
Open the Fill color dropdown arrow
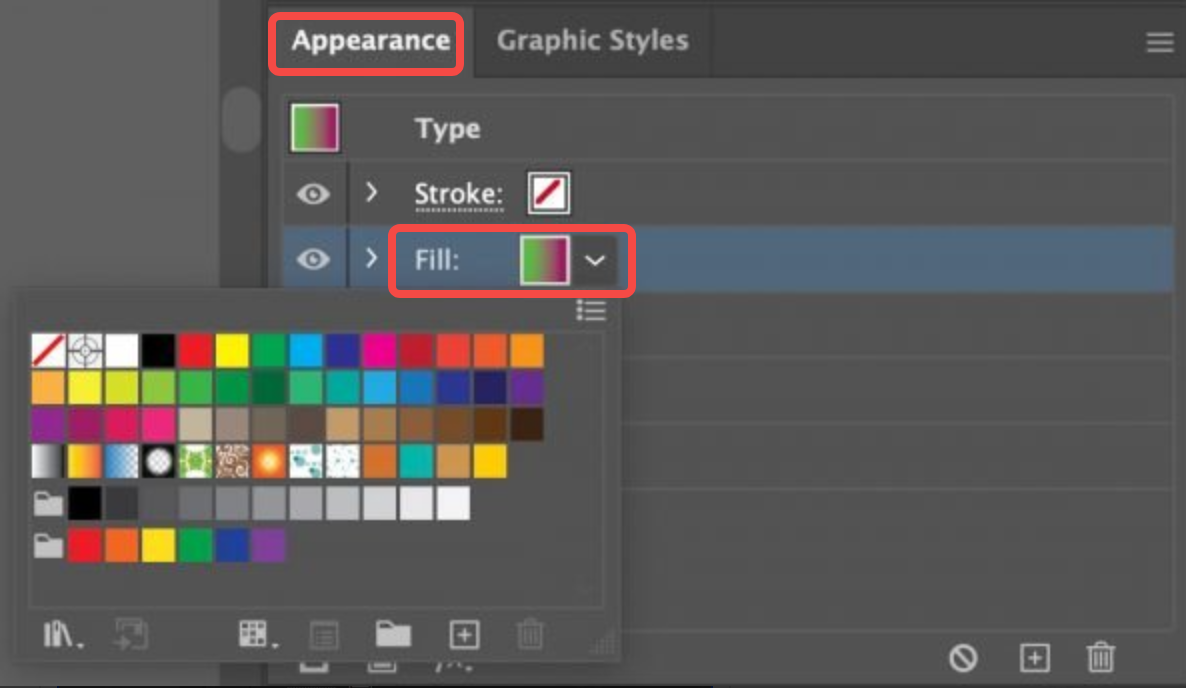596,261
